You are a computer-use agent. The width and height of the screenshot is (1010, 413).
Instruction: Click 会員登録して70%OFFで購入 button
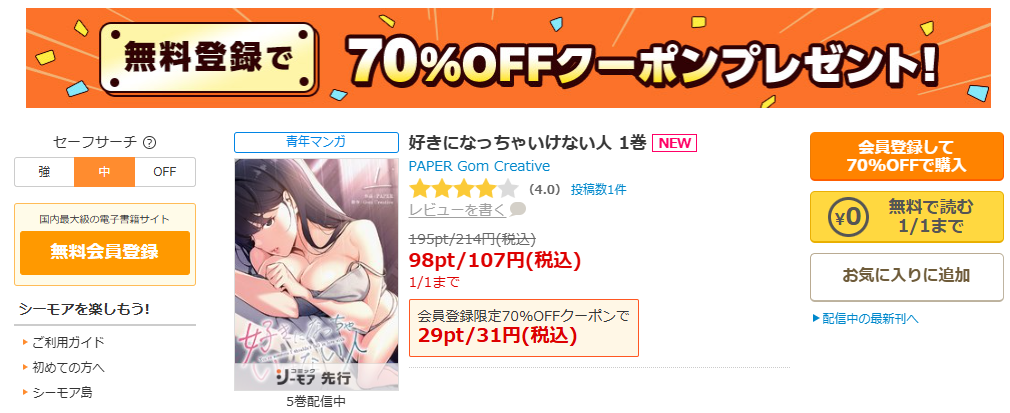906,157
